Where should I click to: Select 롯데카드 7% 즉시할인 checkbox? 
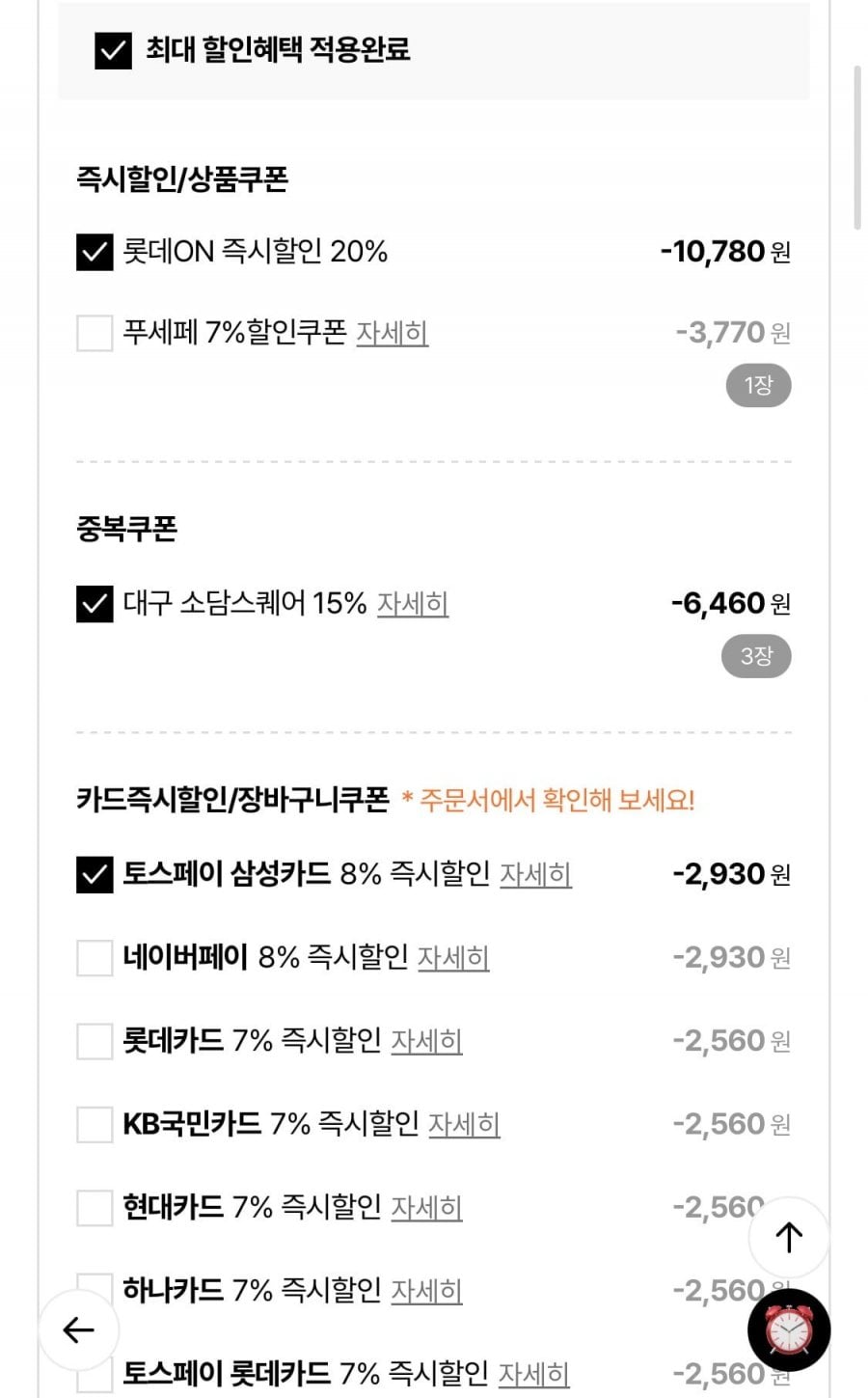[95, 1041]
